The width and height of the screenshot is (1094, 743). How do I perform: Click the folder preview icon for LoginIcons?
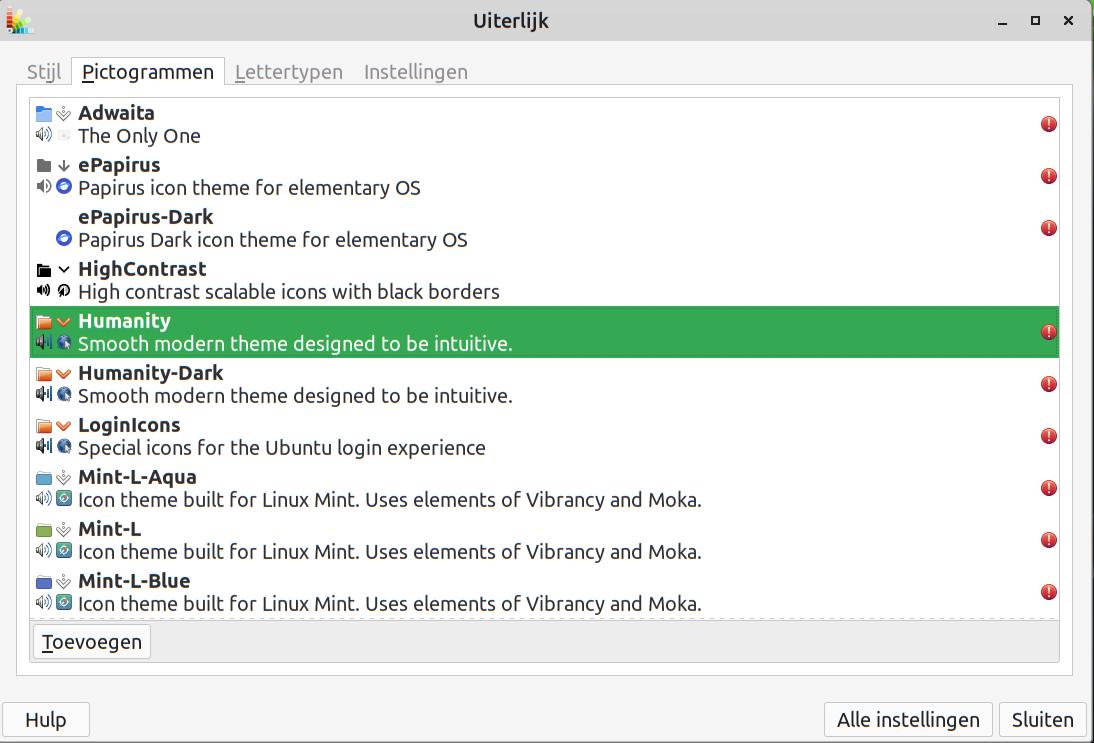[x=44, y=426]
